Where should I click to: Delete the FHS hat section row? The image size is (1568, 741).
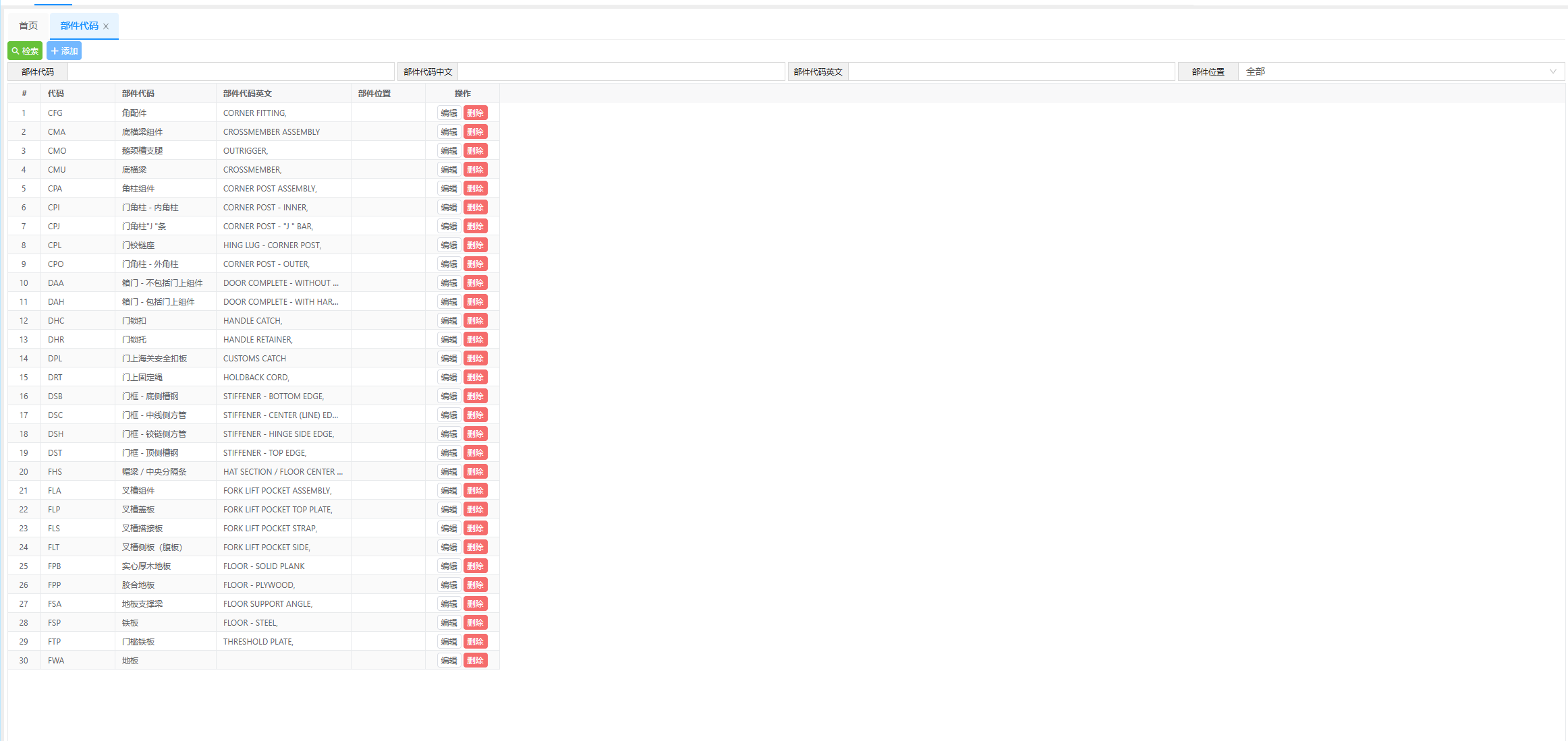475,472
